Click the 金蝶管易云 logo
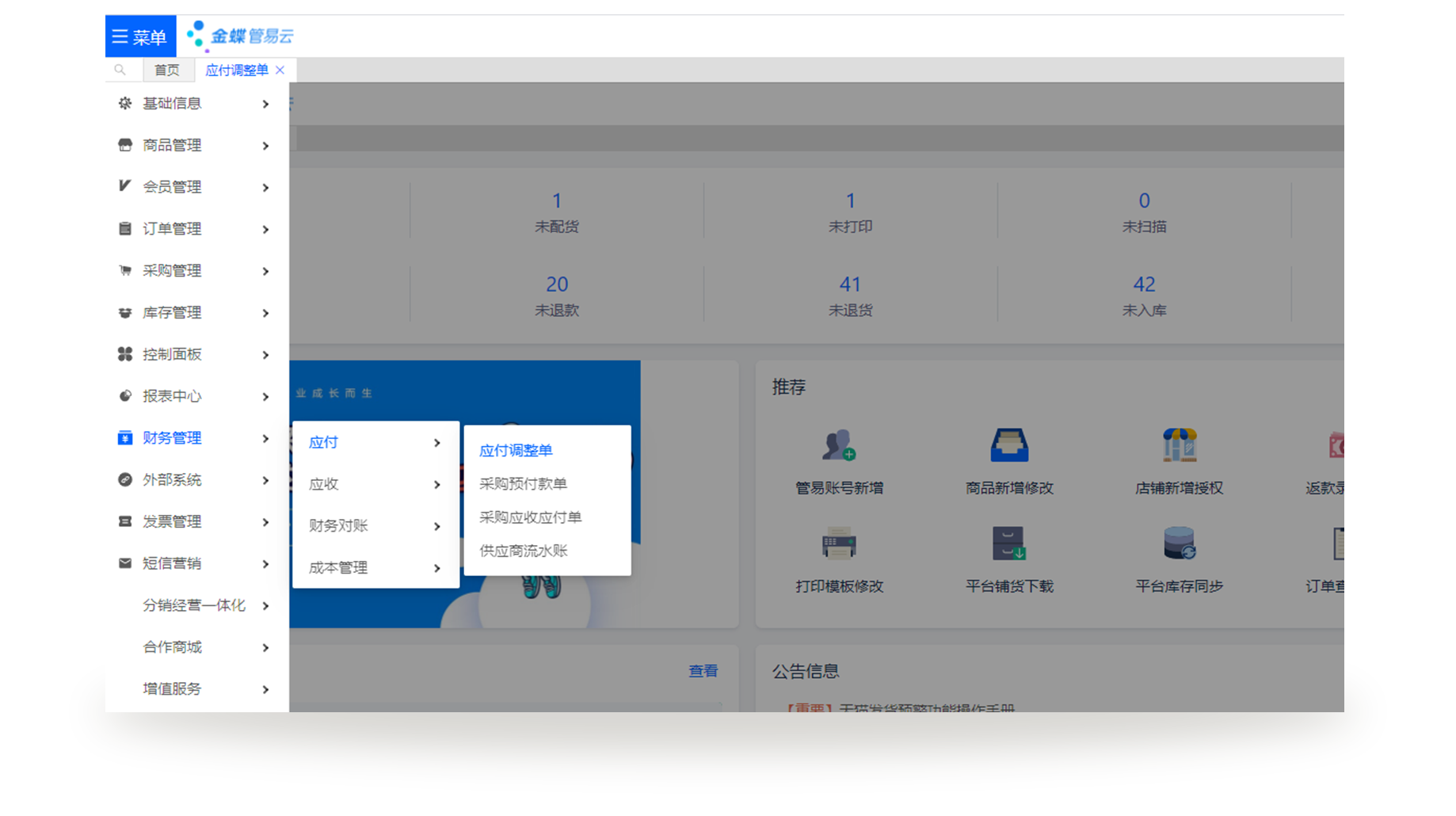 [239, 36]
